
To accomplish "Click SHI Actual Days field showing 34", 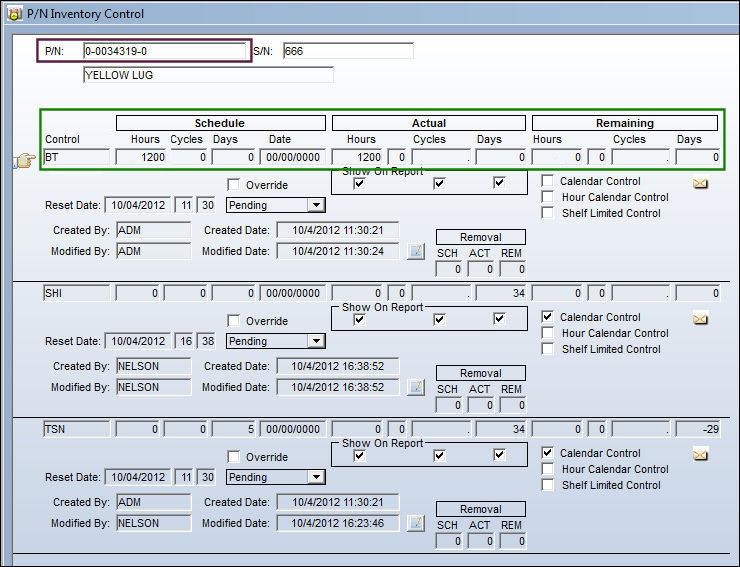I will (501, 293).
